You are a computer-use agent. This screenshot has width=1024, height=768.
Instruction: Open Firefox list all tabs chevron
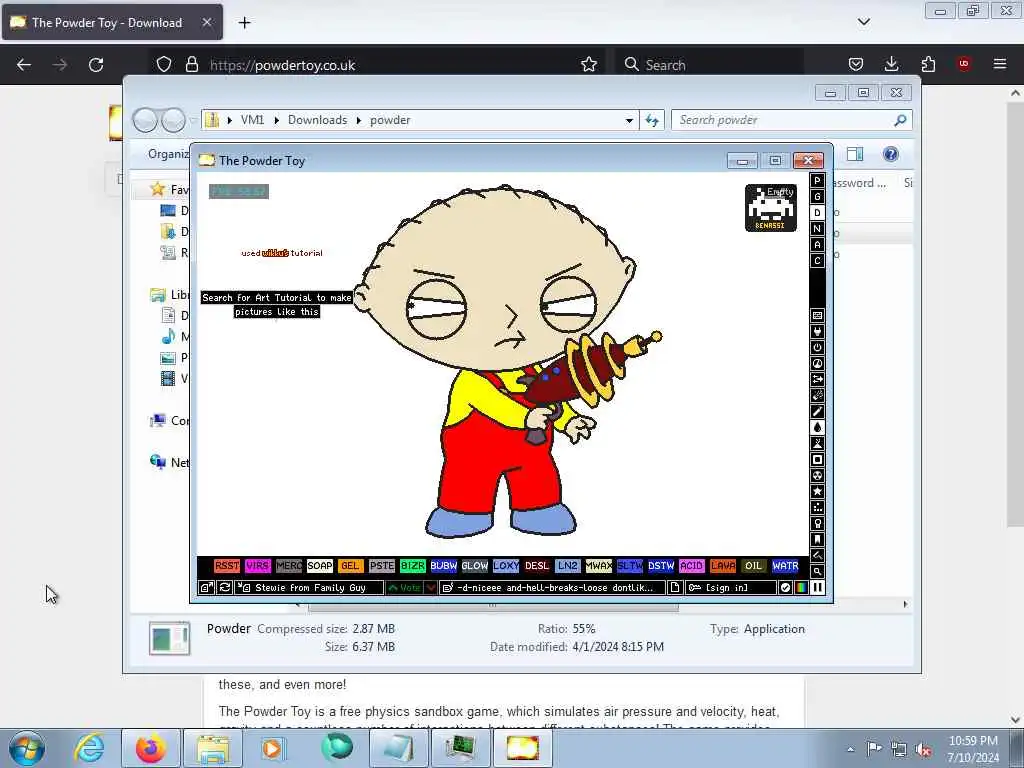[x=864, y=22]
